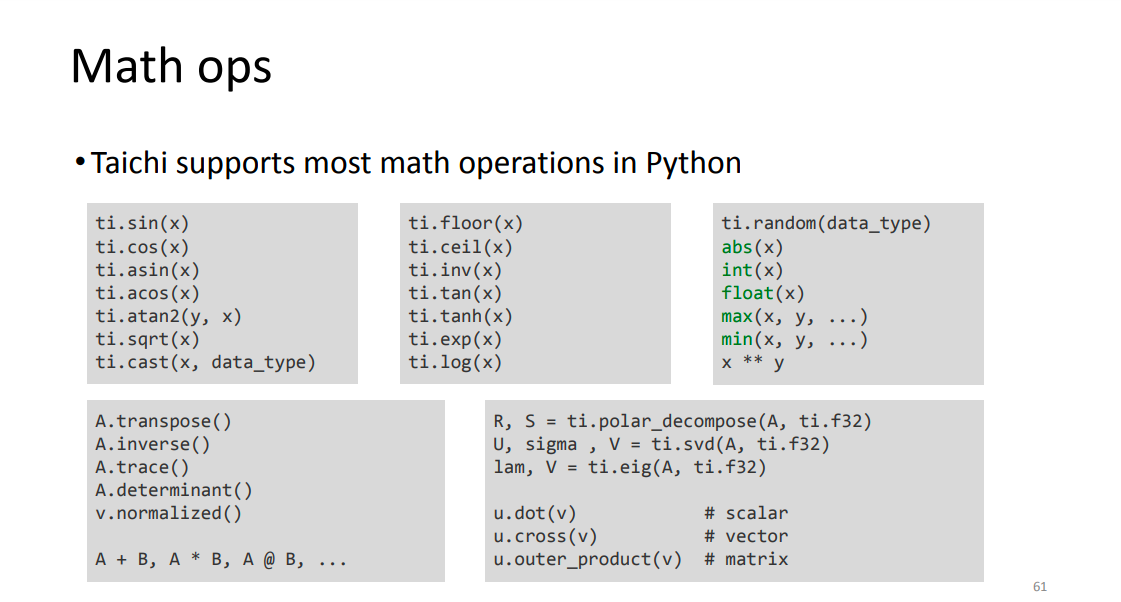Click the 'Math ops' slide title
This screenshot has height=602, width=1121.
(171, 66)
